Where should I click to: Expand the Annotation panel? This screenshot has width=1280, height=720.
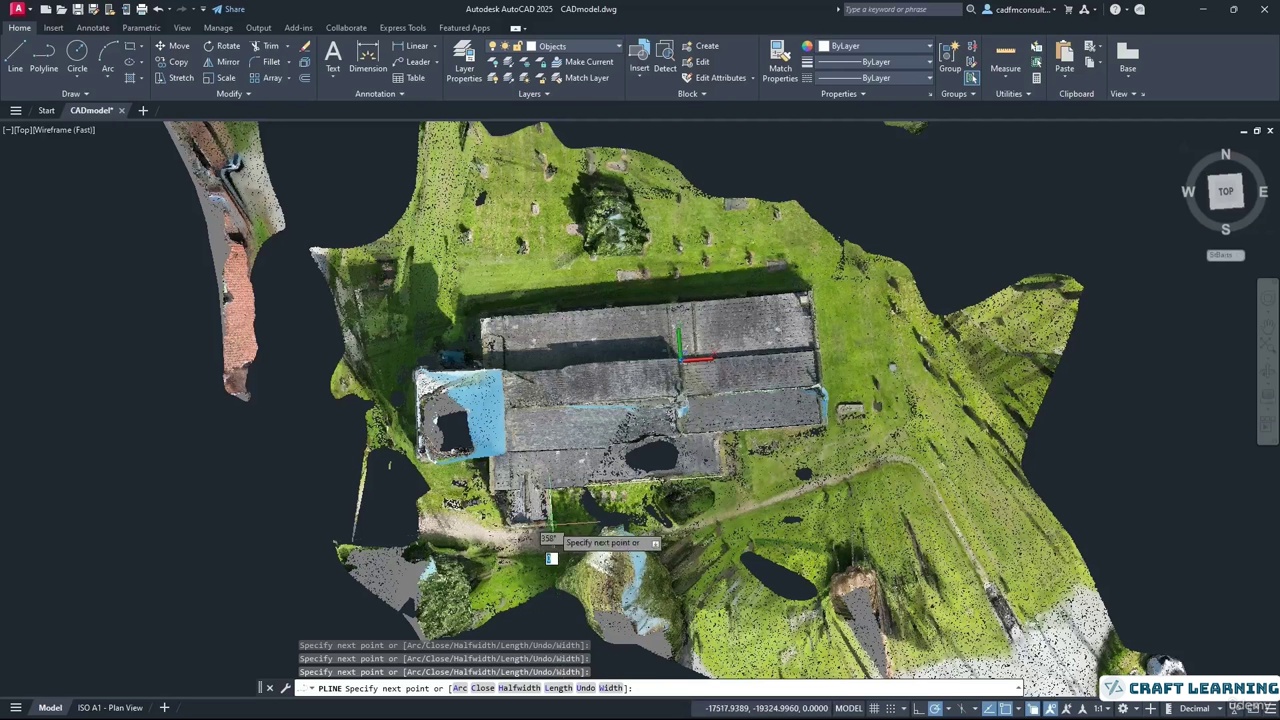coord(379,94)
